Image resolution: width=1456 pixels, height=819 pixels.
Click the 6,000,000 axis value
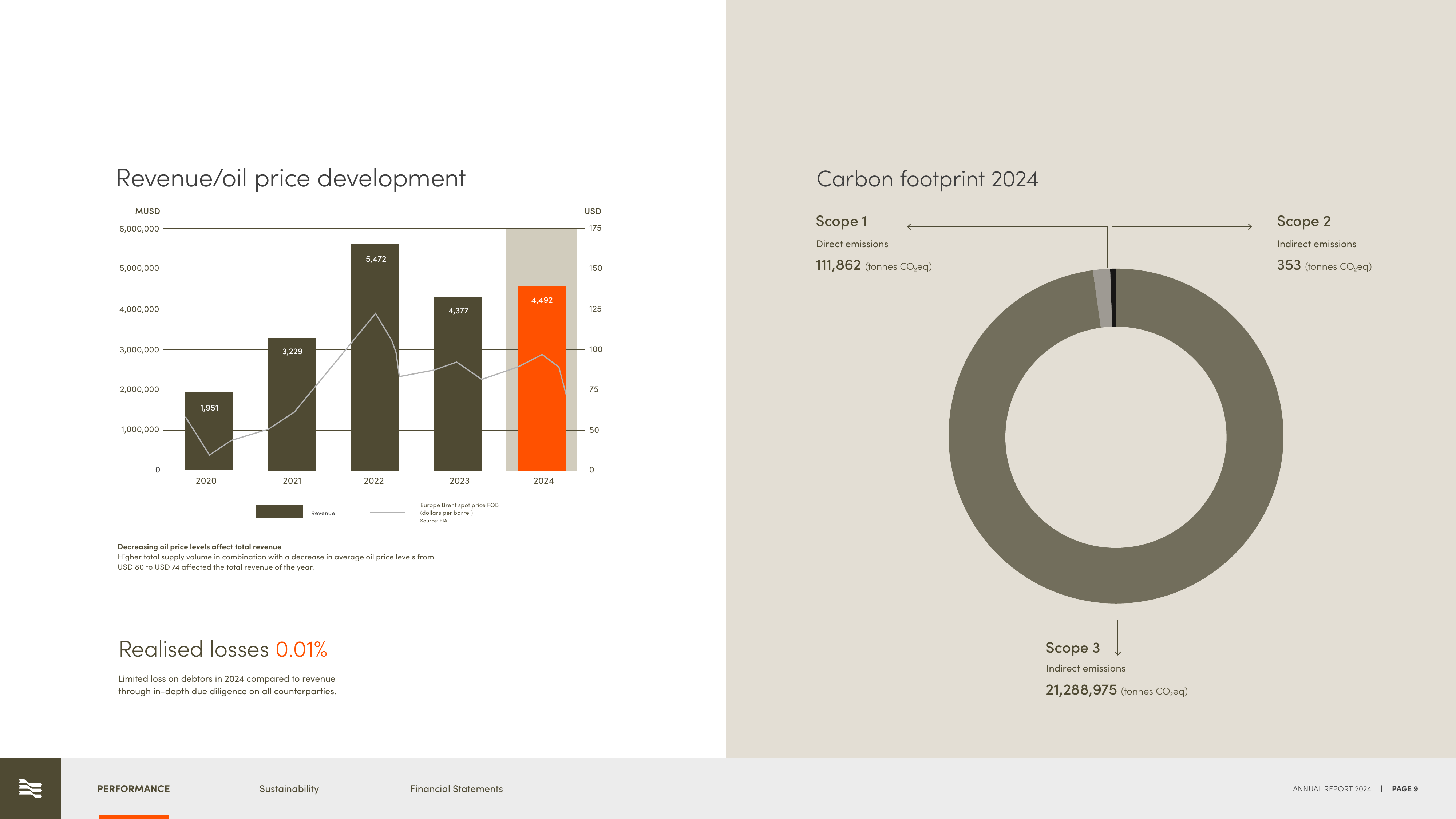tap(139, 229)
